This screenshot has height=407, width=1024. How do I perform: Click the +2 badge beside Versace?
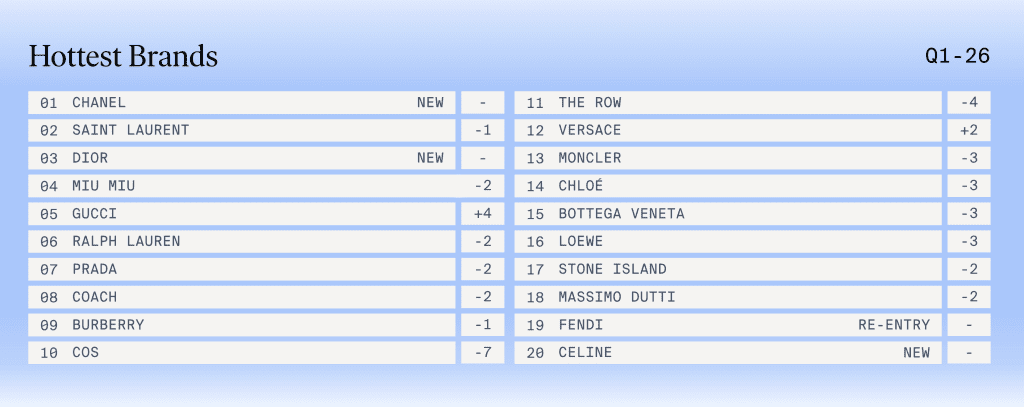tap(968, 130)
